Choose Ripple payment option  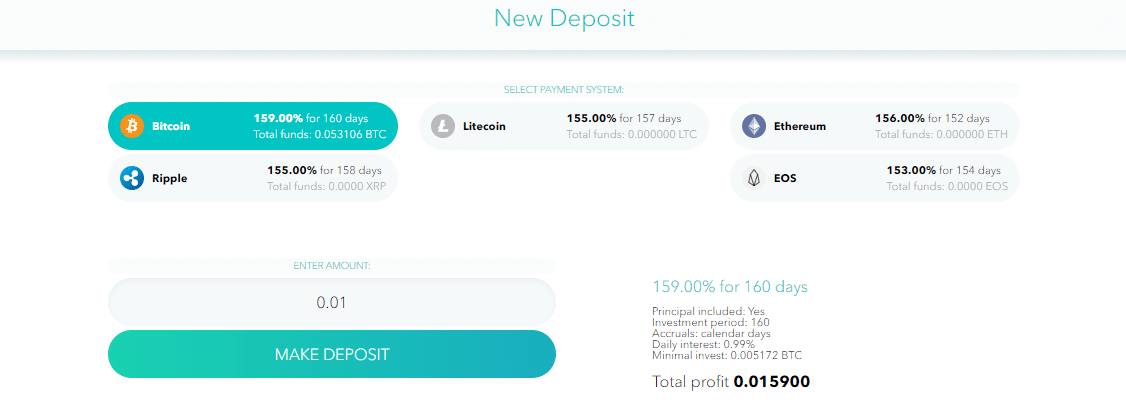click(x=253, y=178)
